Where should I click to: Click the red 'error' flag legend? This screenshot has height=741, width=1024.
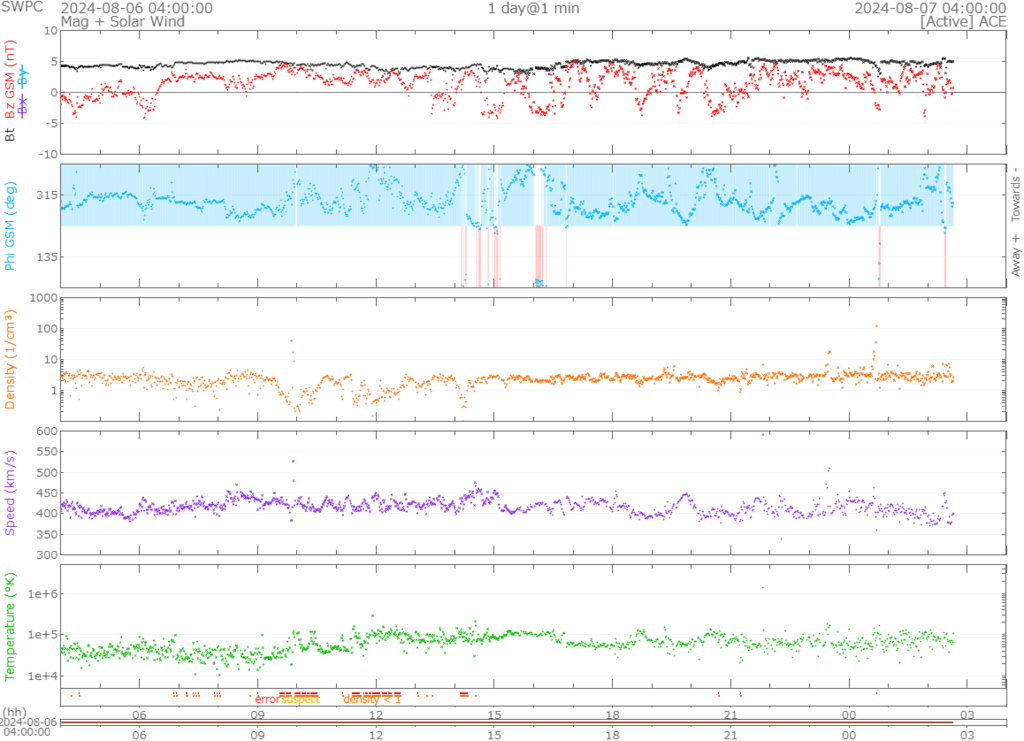point(267,699)
